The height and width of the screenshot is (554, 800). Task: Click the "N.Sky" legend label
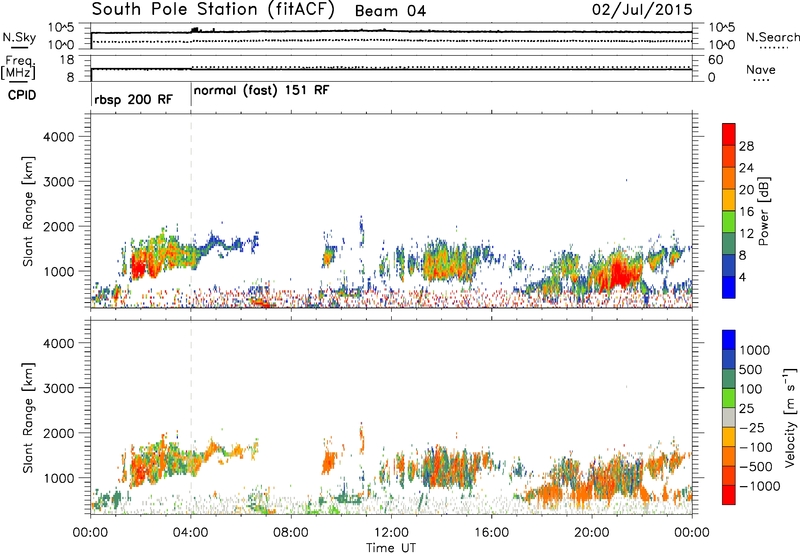19,37
